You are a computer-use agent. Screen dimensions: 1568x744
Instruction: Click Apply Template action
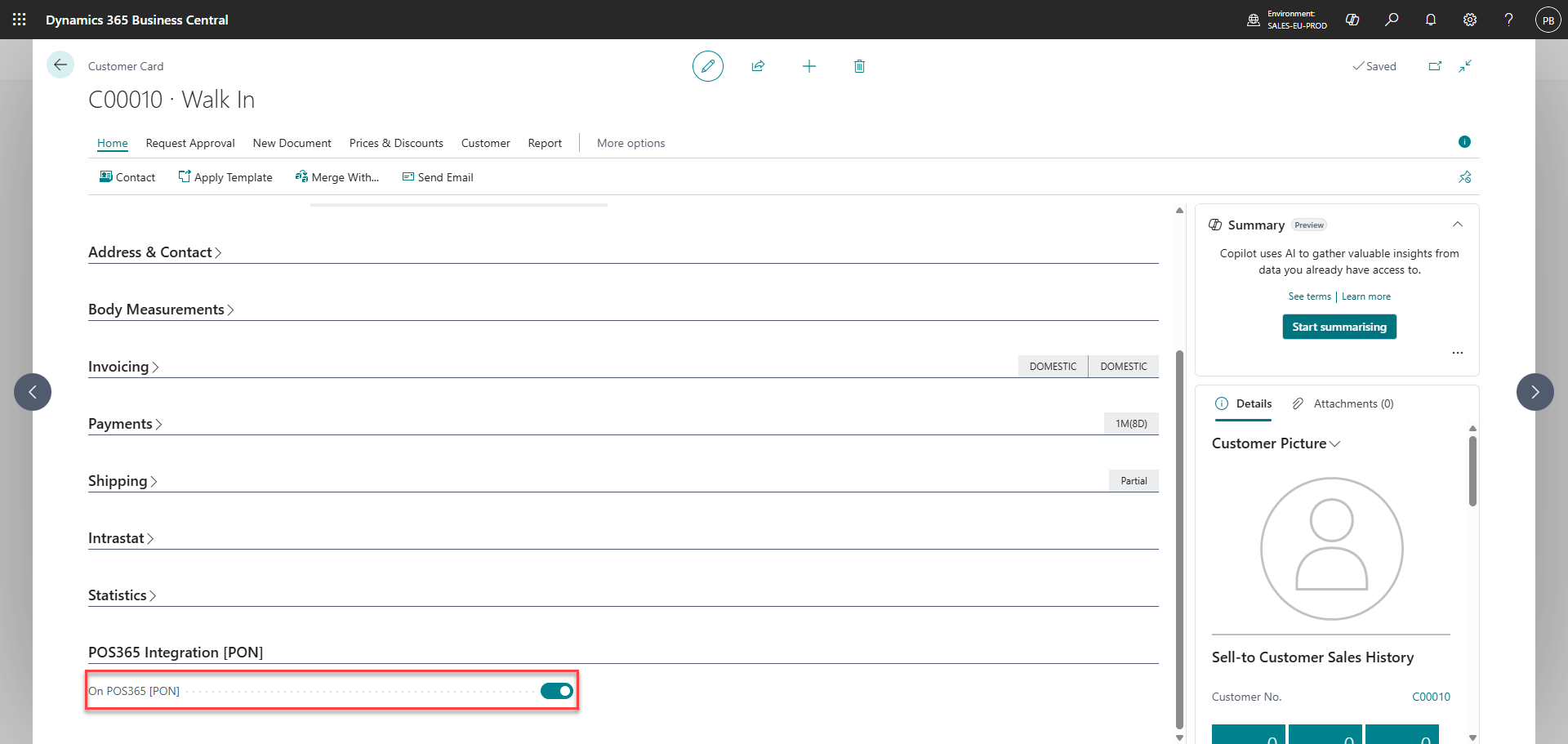coord(225,177)
